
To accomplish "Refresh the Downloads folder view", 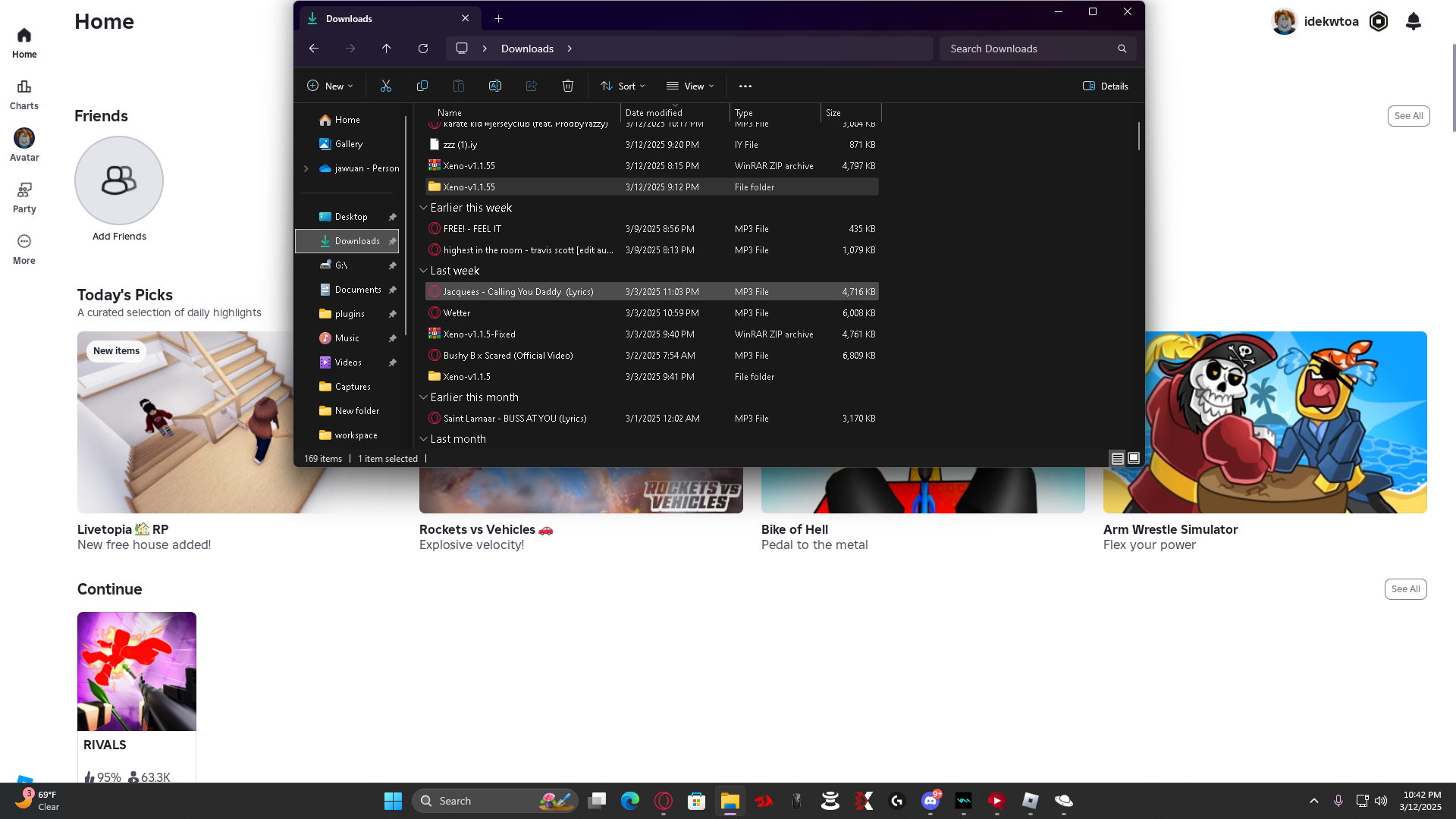I will point(423,49).
